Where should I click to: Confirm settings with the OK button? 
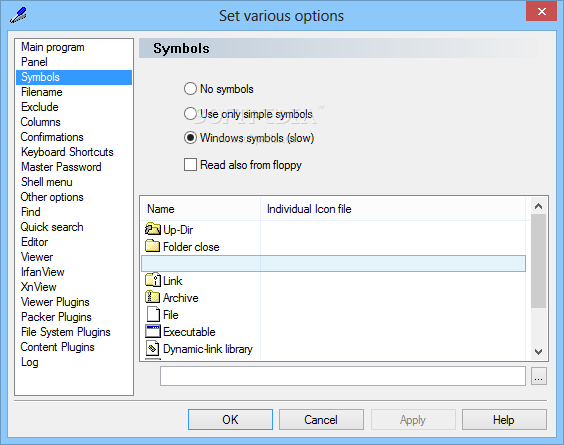230,419
